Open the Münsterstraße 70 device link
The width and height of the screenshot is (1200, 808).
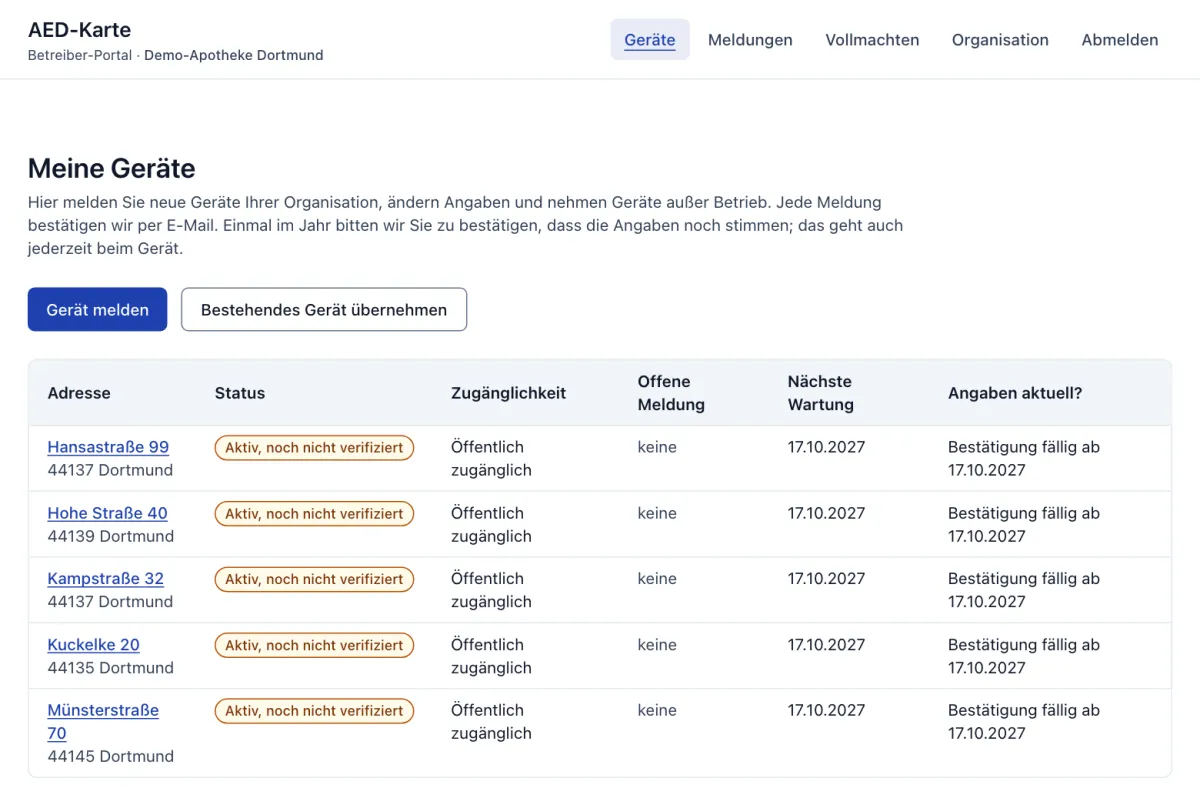(103, 721)
